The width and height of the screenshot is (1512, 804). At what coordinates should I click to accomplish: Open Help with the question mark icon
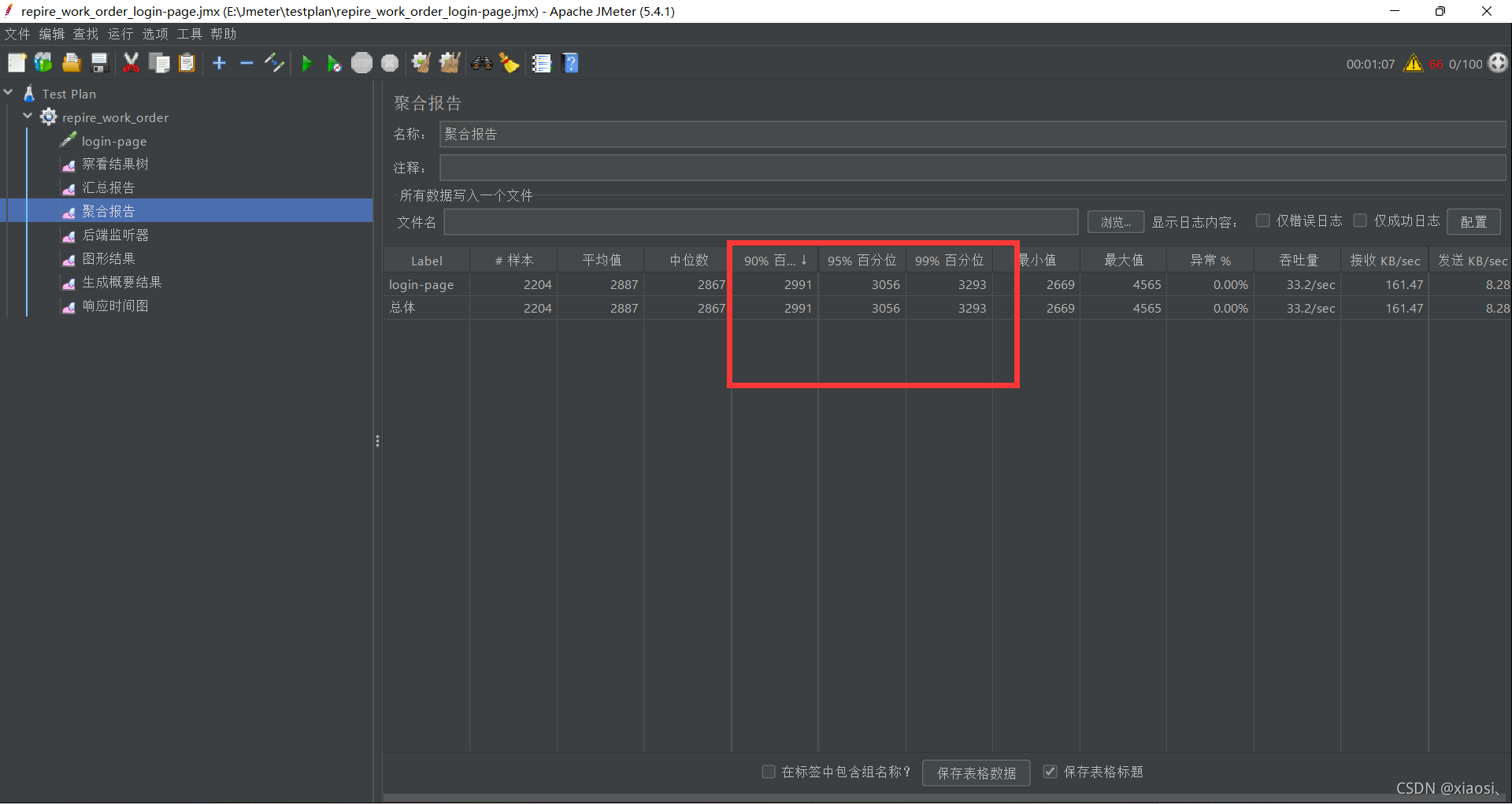pyautogui.click(x=571, y=63)
